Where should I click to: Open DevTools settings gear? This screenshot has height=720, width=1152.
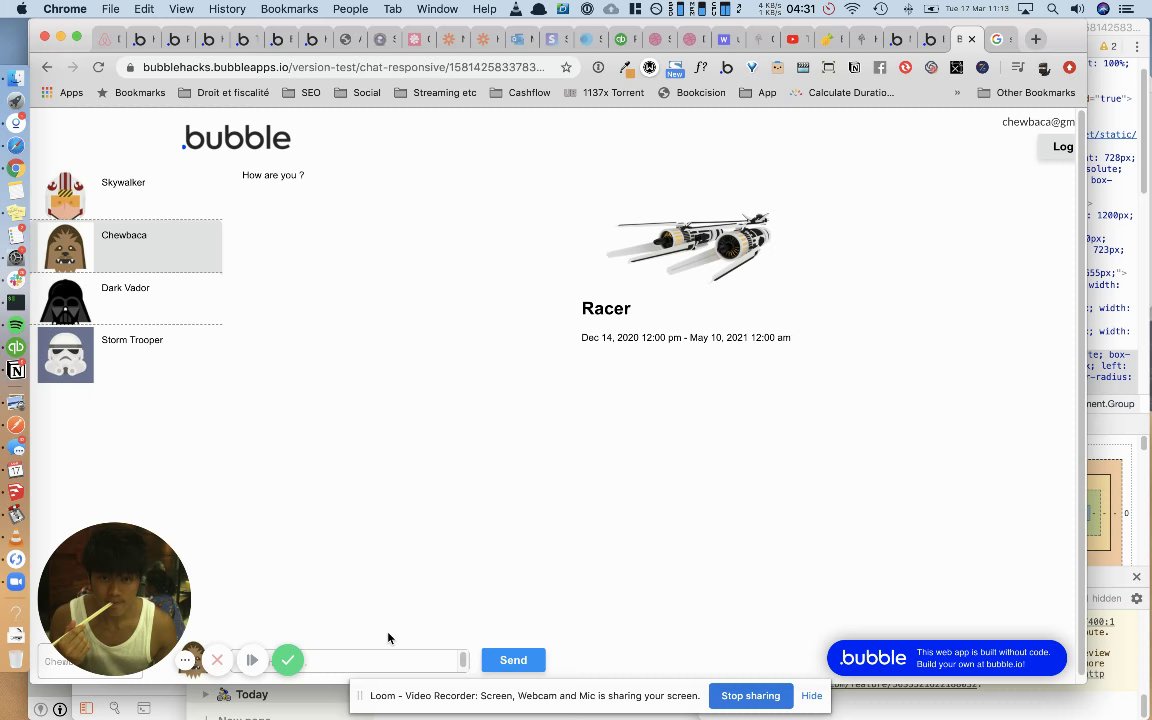(x=1137, y=598)
